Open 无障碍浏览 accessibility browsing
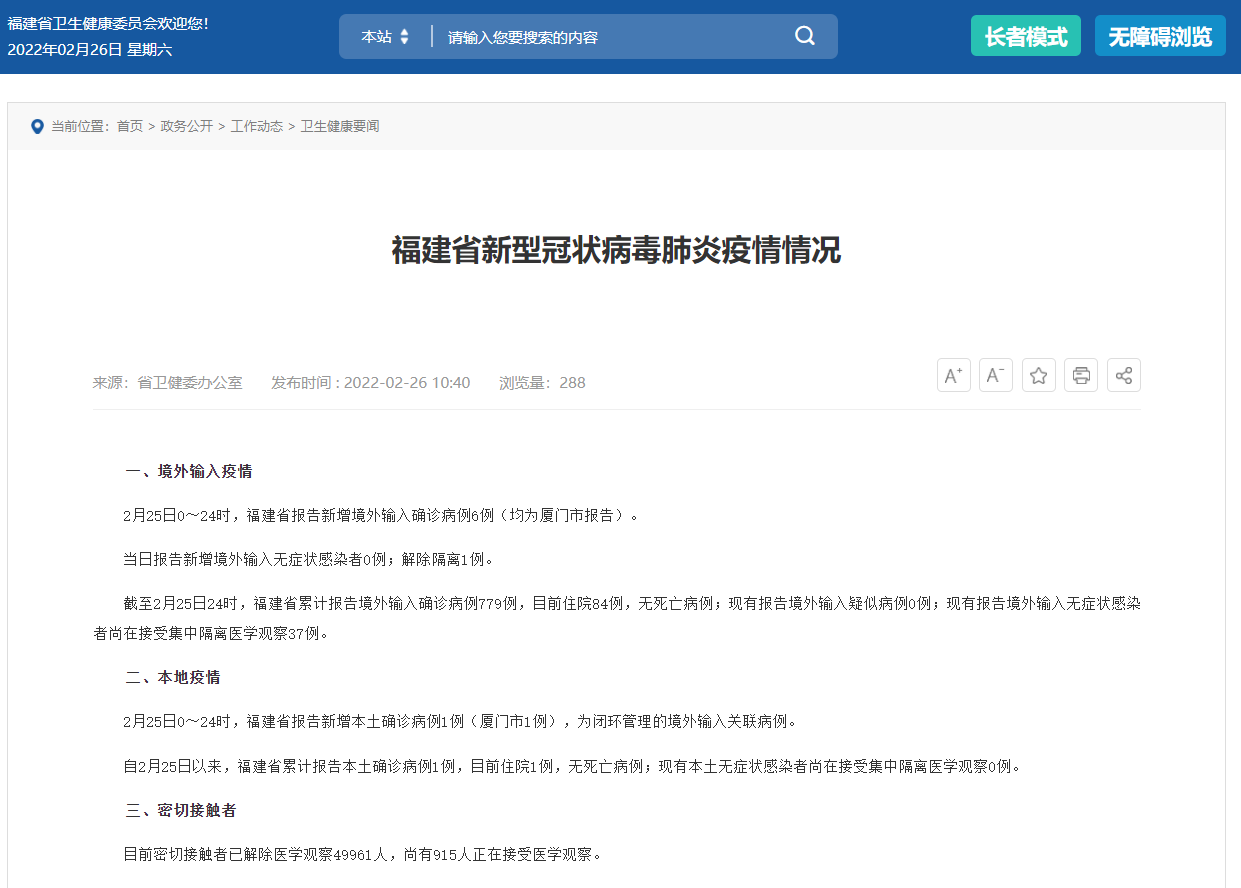The image size is (1241, 888). [1160, 36]
